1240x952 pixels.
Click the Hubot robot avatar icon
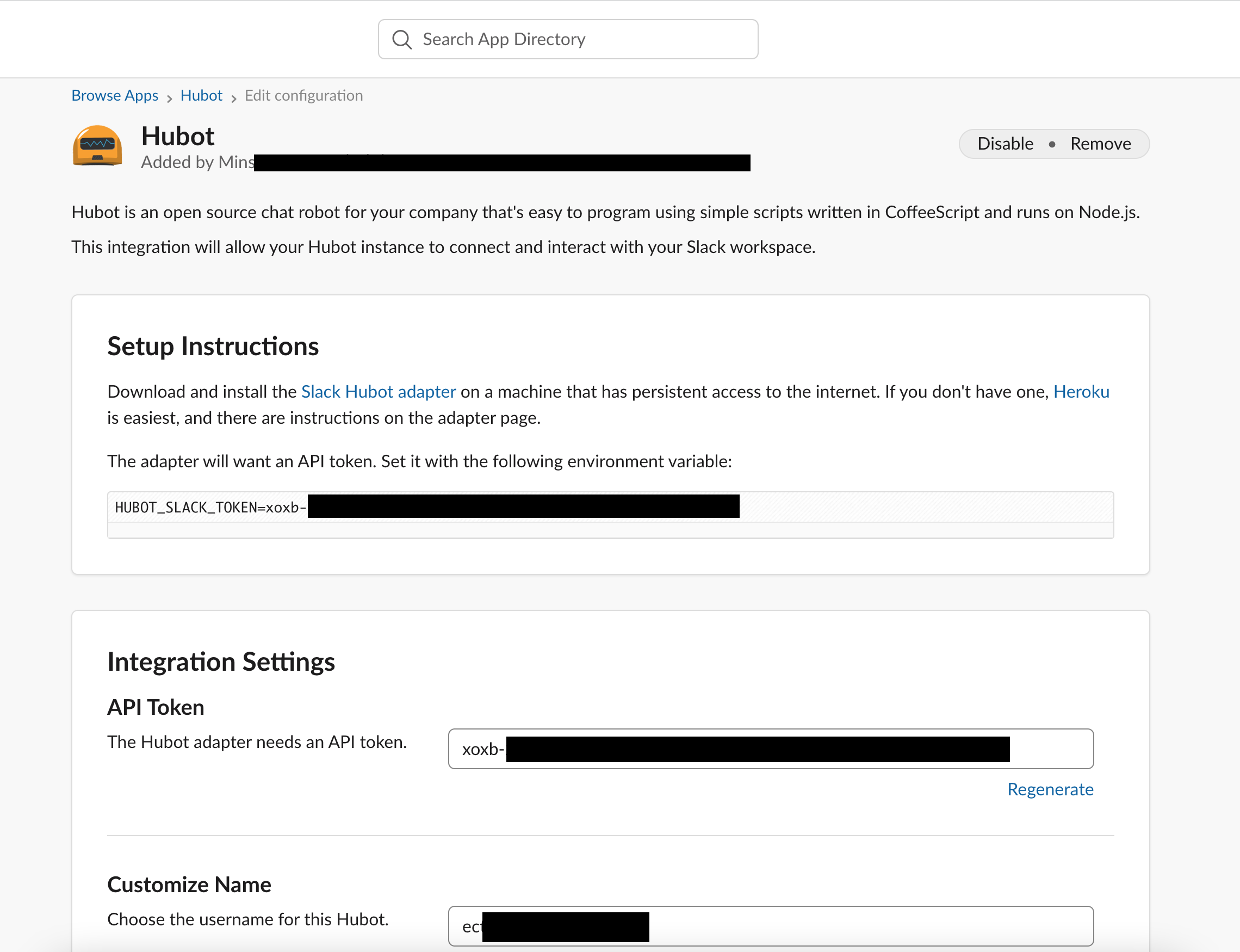pos(97,146)
